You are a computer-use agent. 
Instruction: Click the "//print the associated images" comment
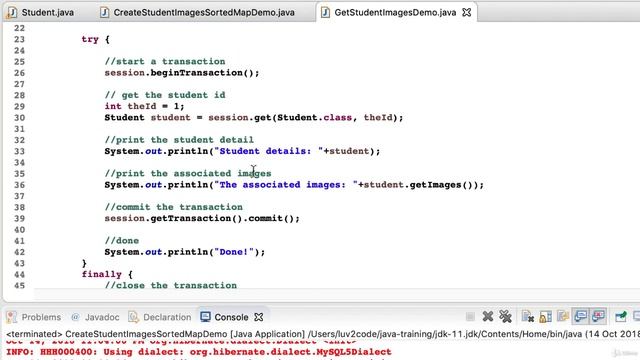(x=188, y=173)
